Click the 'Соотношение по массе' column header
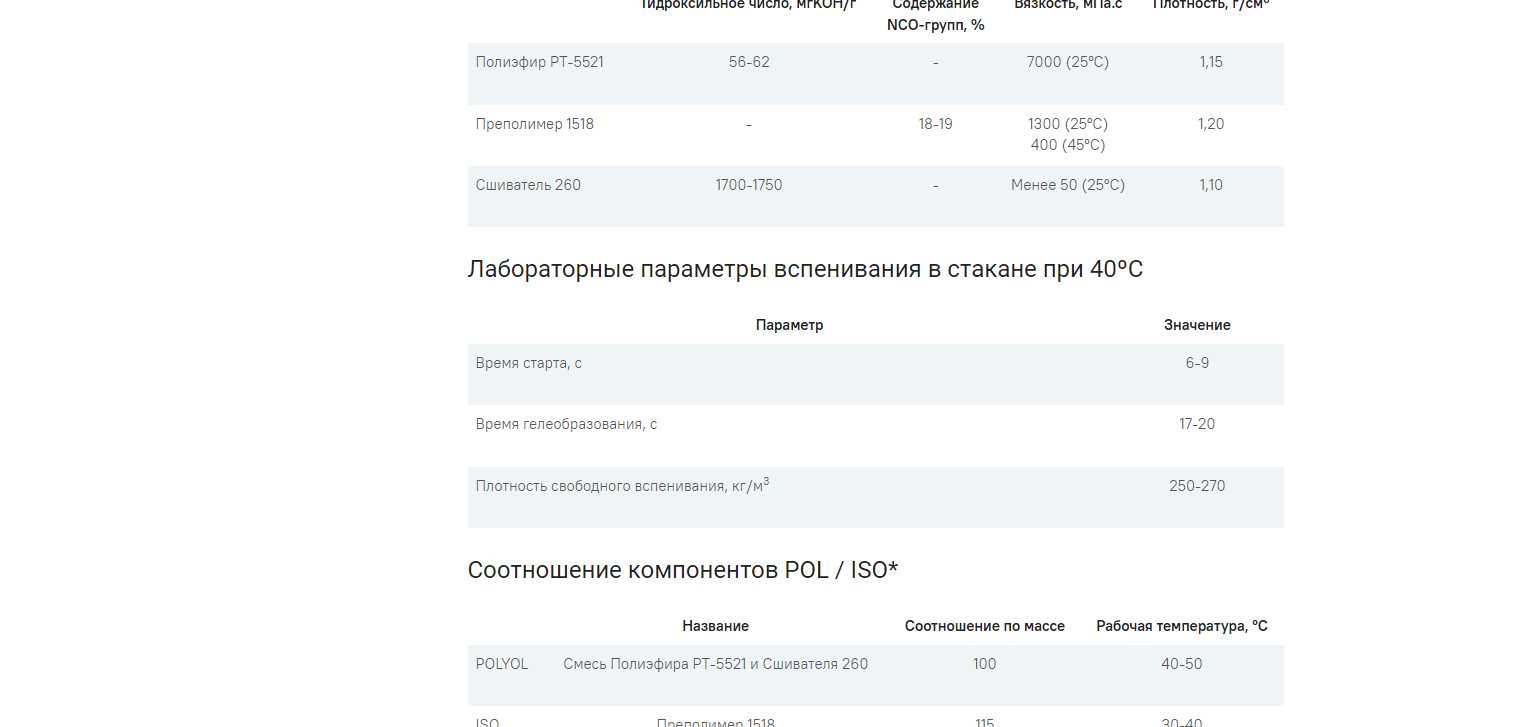Screen dimensions: 1520x727 point(985,626)
